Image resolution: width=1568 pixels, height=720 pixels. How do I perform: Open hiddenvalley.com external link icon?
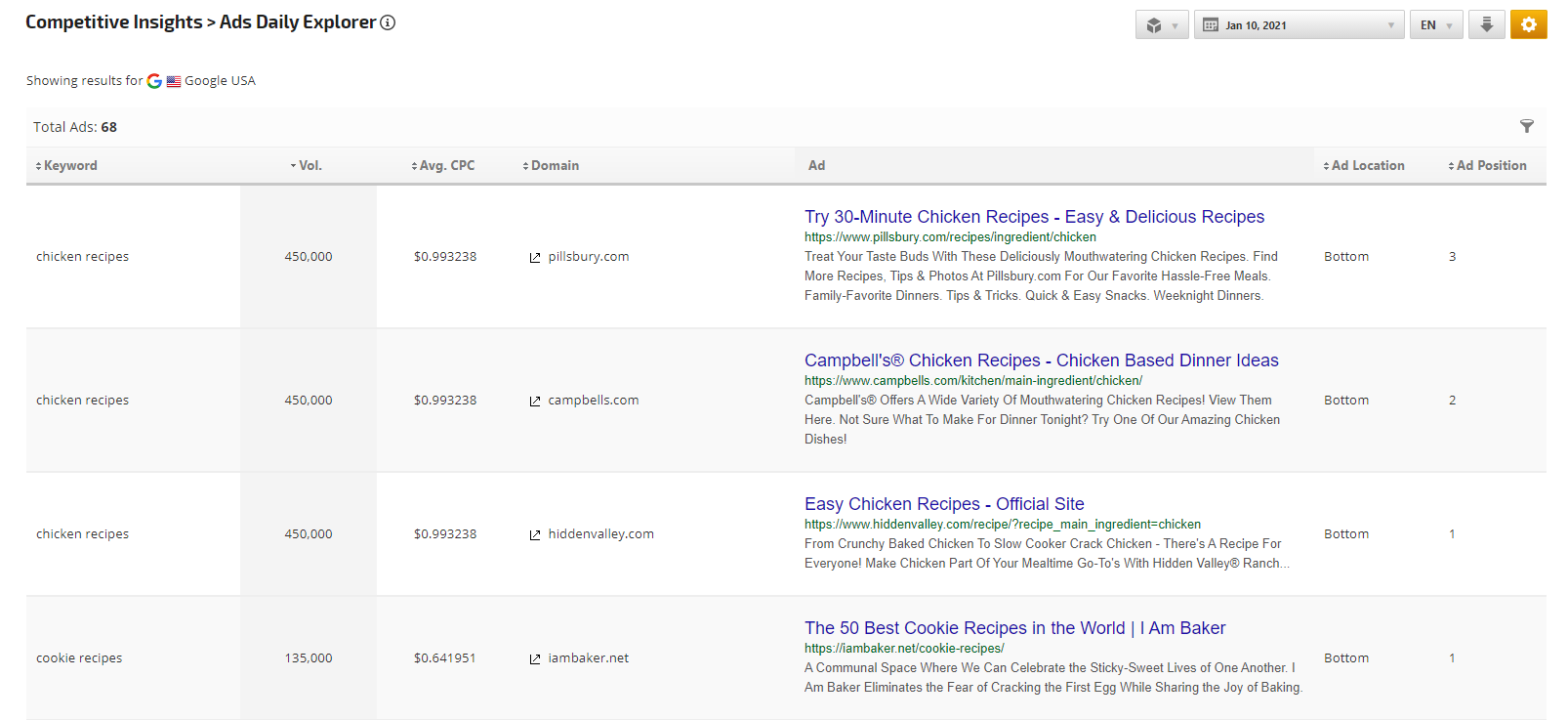(535, 535)
